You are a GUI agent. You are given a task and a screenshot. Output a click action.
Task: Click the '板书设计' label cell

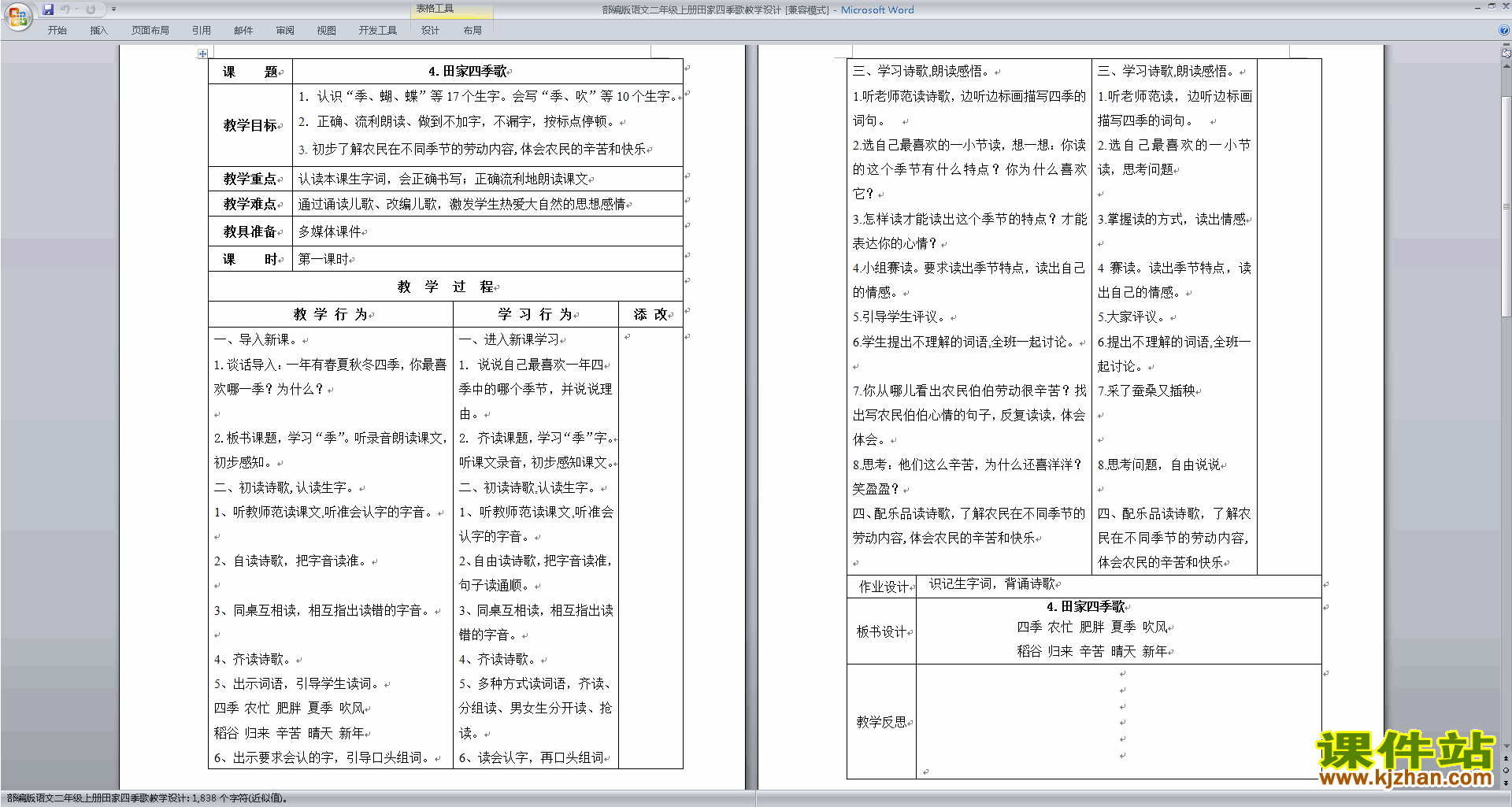[x=882, y=631]
